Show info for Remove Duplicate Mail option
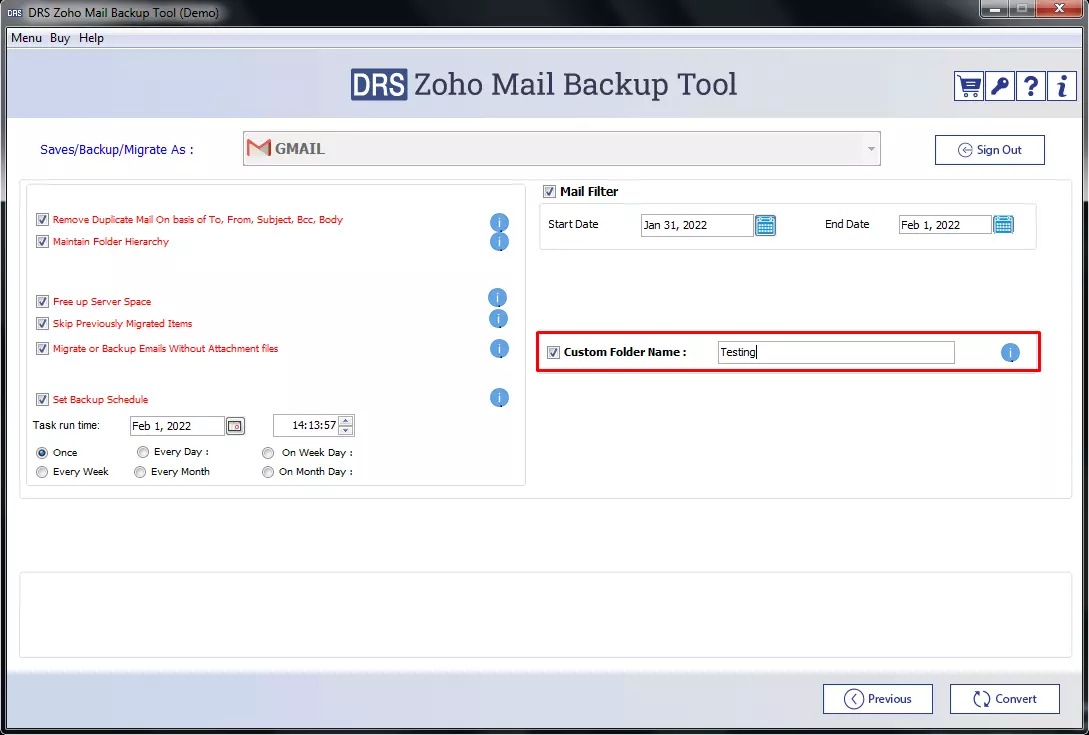 pyautogui.click(x=499, y=222)
